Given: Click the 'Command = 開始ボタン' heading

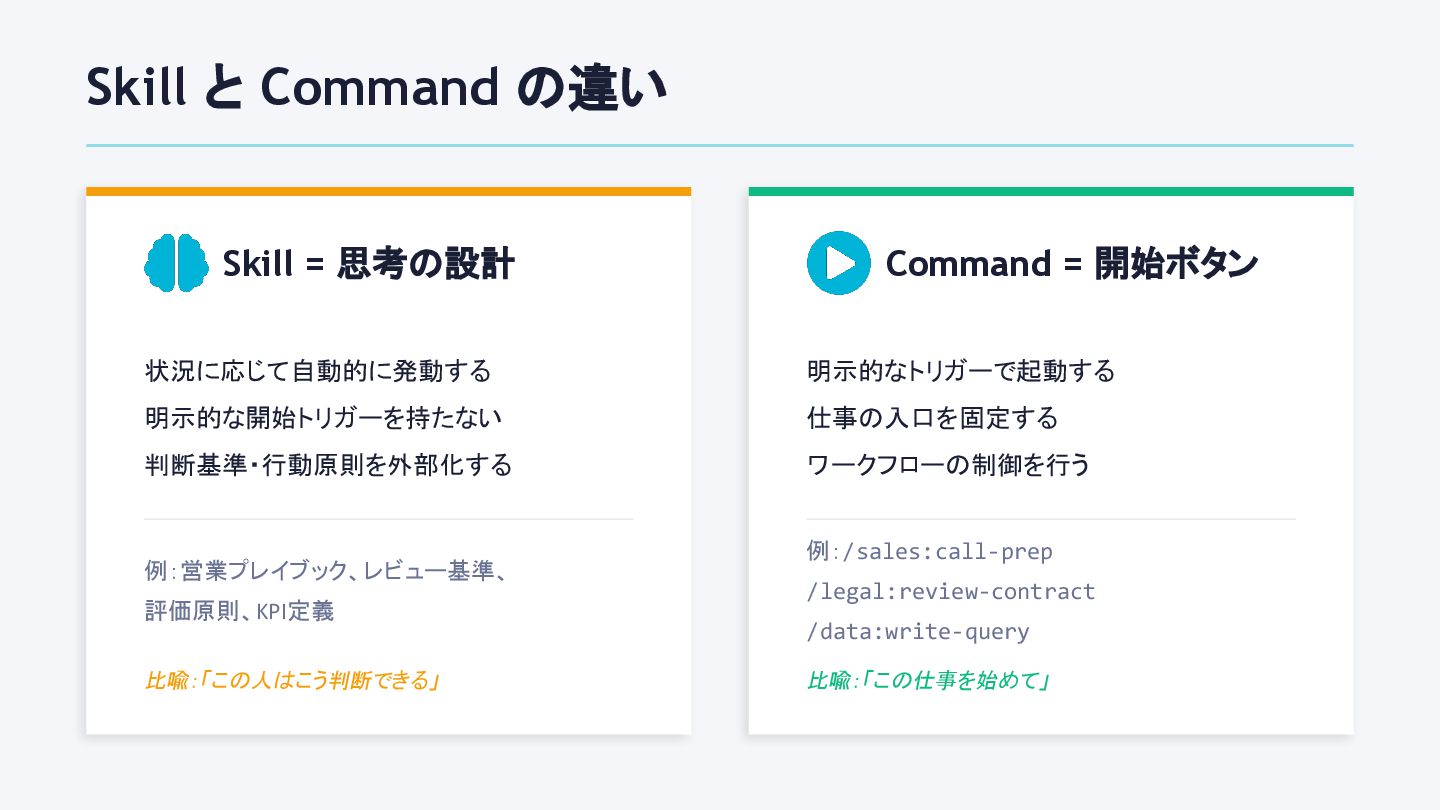Looking at the screenshot, I should click(x=1071, y=264).
